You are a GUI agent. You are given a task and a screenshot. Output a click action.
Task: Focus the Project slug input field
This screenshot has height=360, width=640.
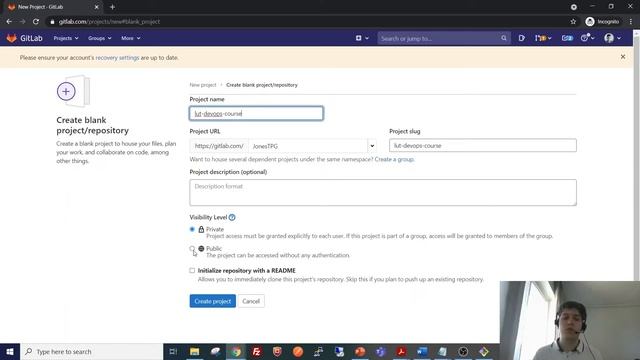click(x=483, y=145)
